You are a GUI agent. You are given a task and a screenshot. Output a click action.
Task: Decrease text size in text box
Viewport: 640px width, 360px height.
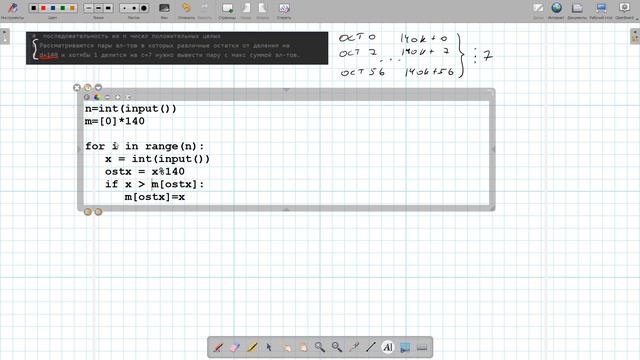(x=107, y=97)
